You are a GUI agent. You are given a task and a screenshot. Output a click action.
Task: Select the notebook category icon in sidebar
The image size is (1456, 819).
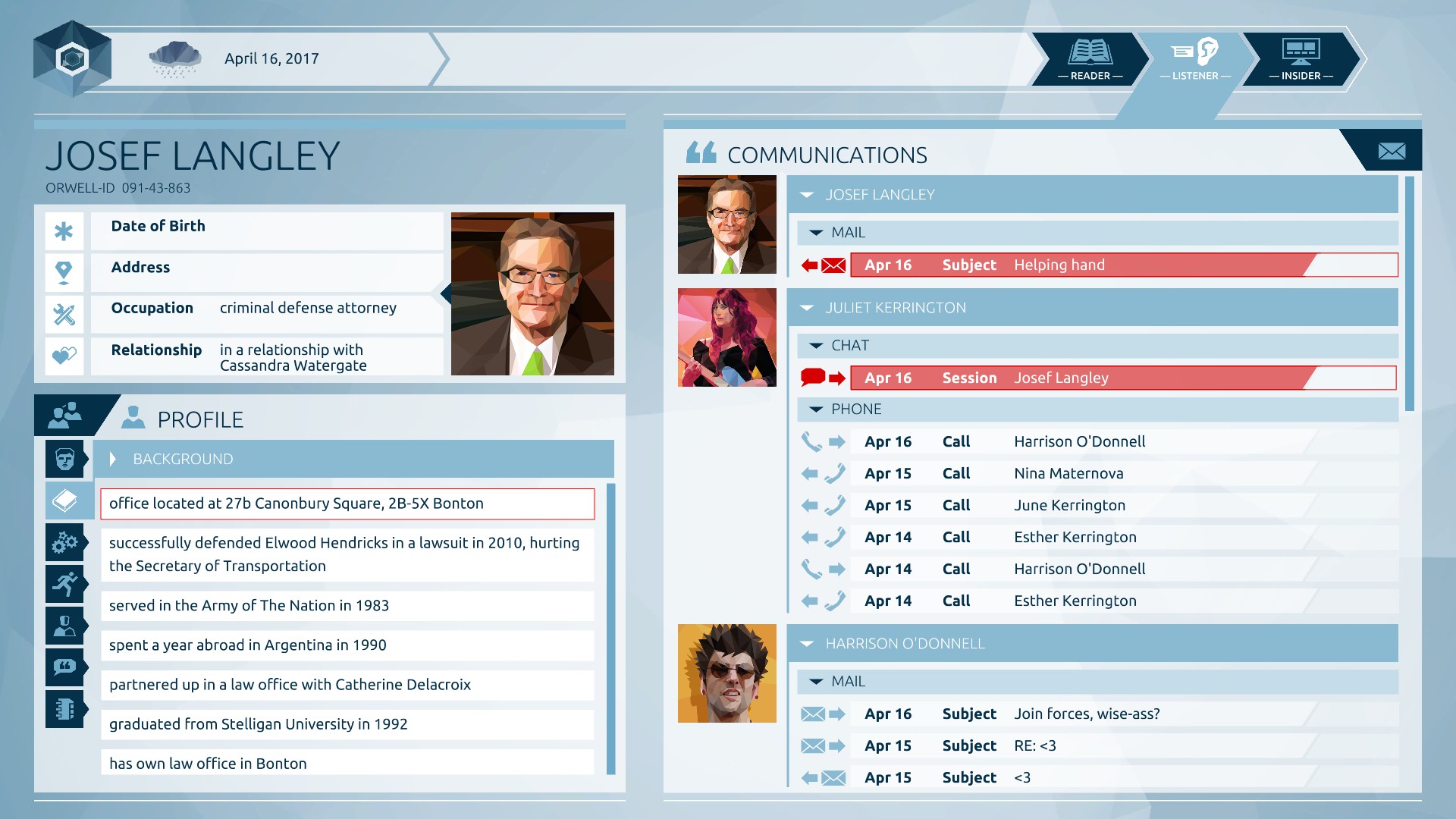coord(65,709)
